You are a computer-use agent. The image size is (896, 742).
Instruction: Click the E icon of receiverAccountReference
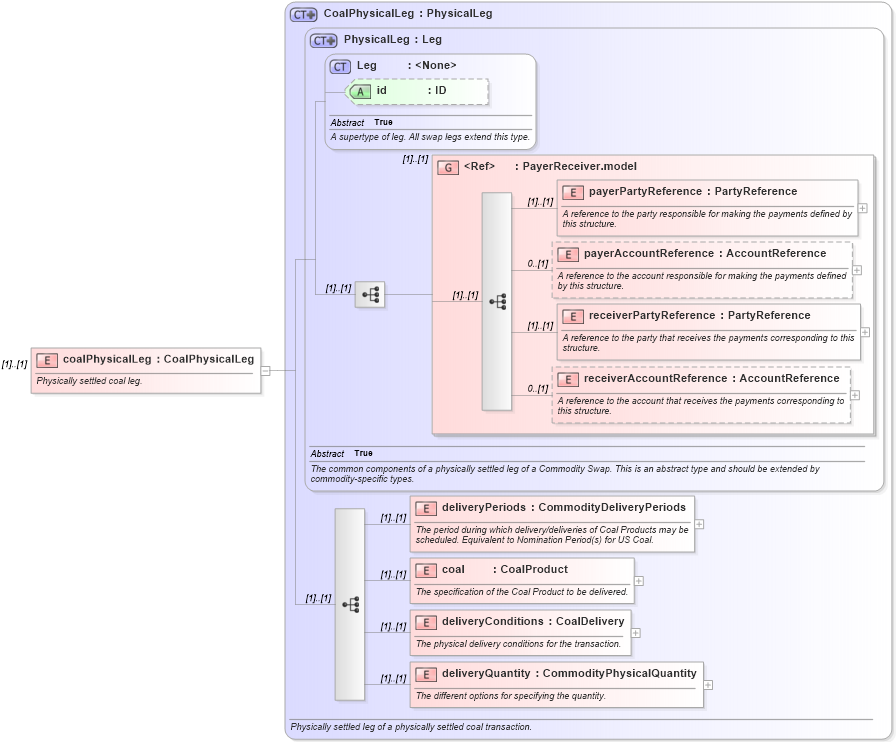pos(568,380)
